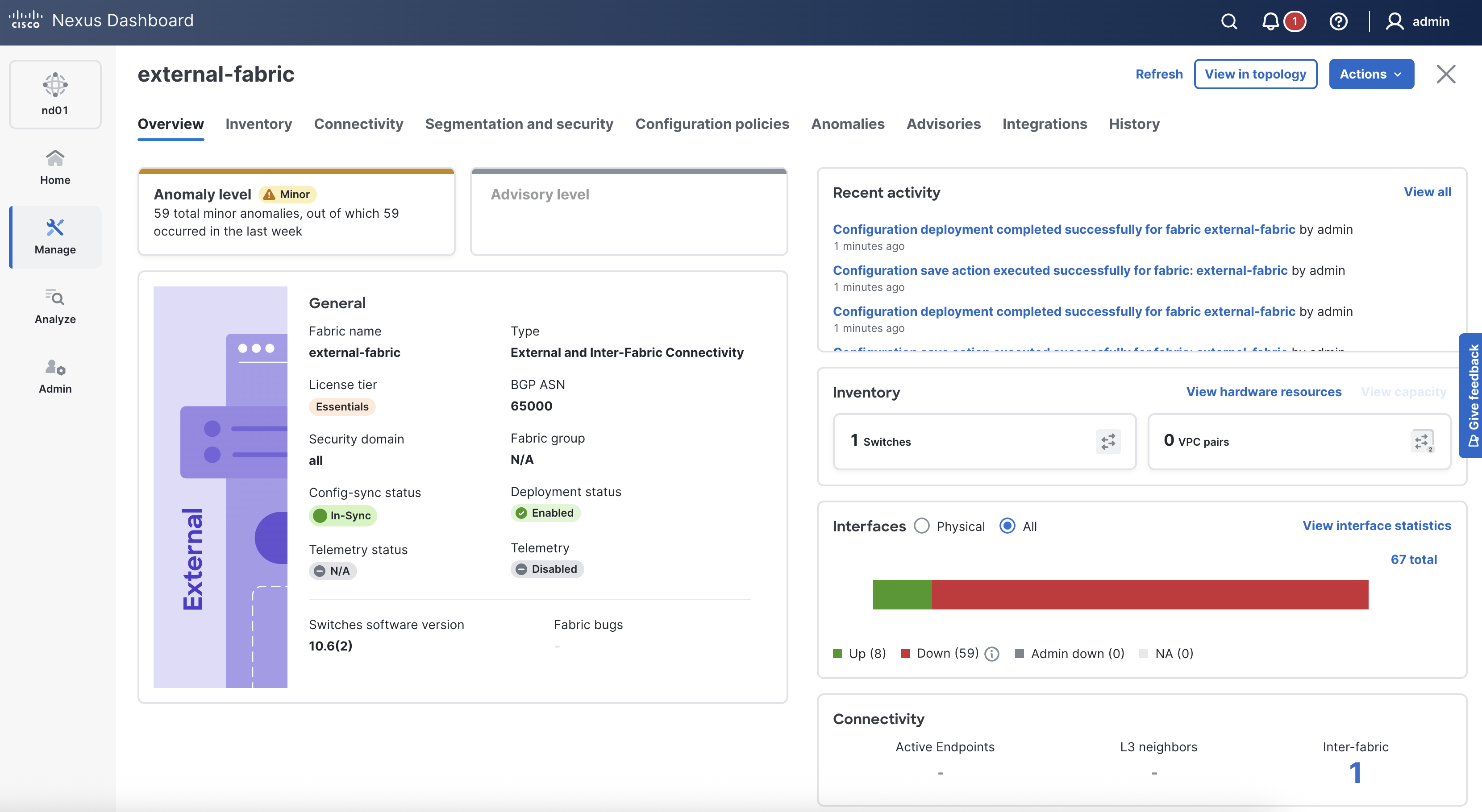Screen dimensions: 1482x812
Task: Open the notifications bell icon
Action: point(1270,22)
